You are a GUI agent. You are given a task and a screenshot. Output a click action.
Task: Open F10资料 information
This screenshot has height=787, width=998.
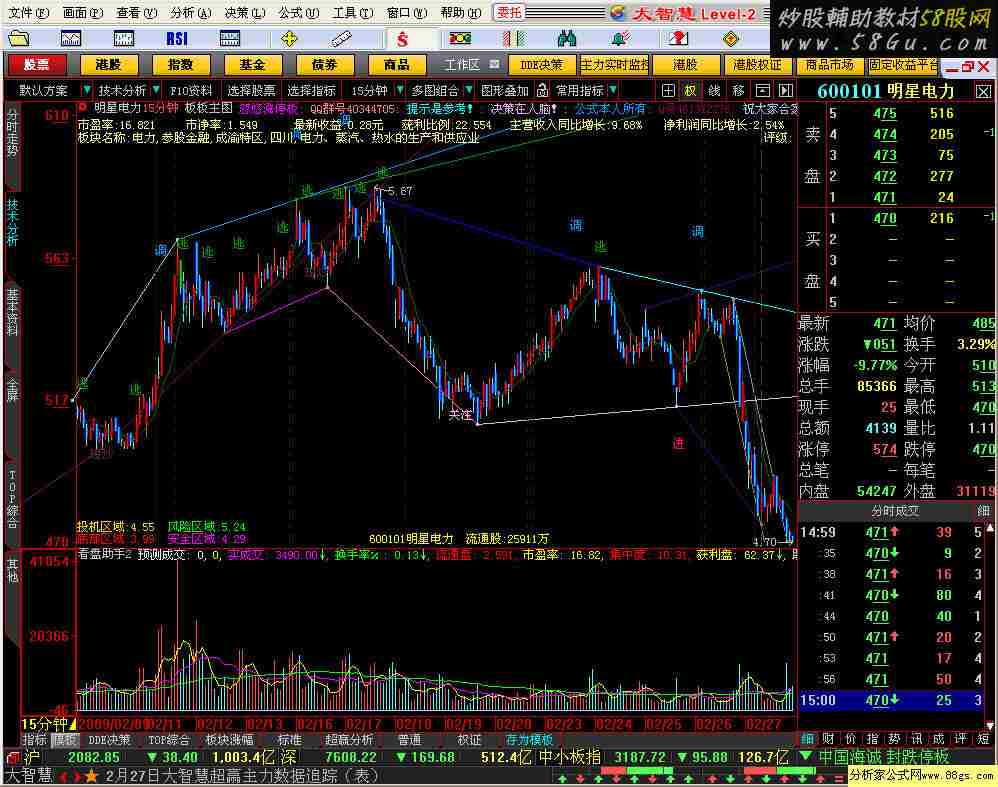click(191, 90)
